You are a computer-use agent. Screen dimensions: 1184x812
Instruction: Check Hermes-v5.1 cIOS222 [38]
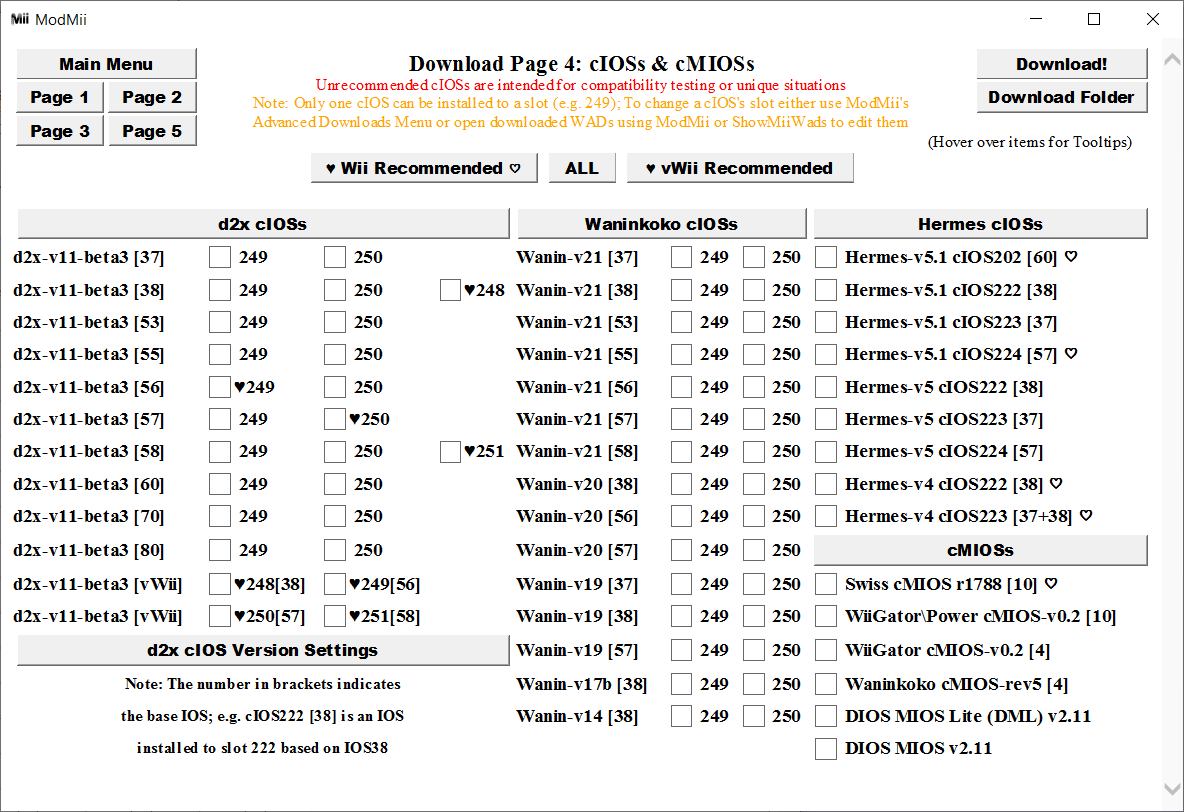pyautogui.click(x=826, y=290)
